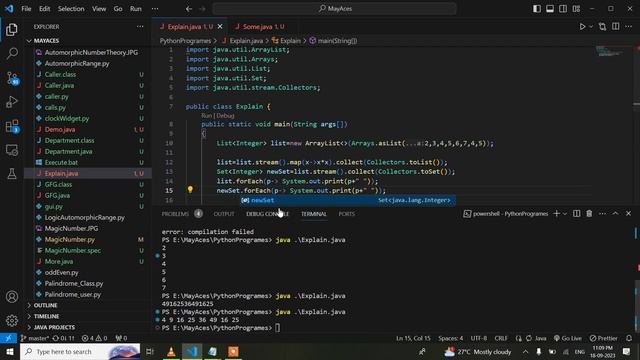
Task: Open Palindrome_user.py file
Action: click(x=73, y=294)
